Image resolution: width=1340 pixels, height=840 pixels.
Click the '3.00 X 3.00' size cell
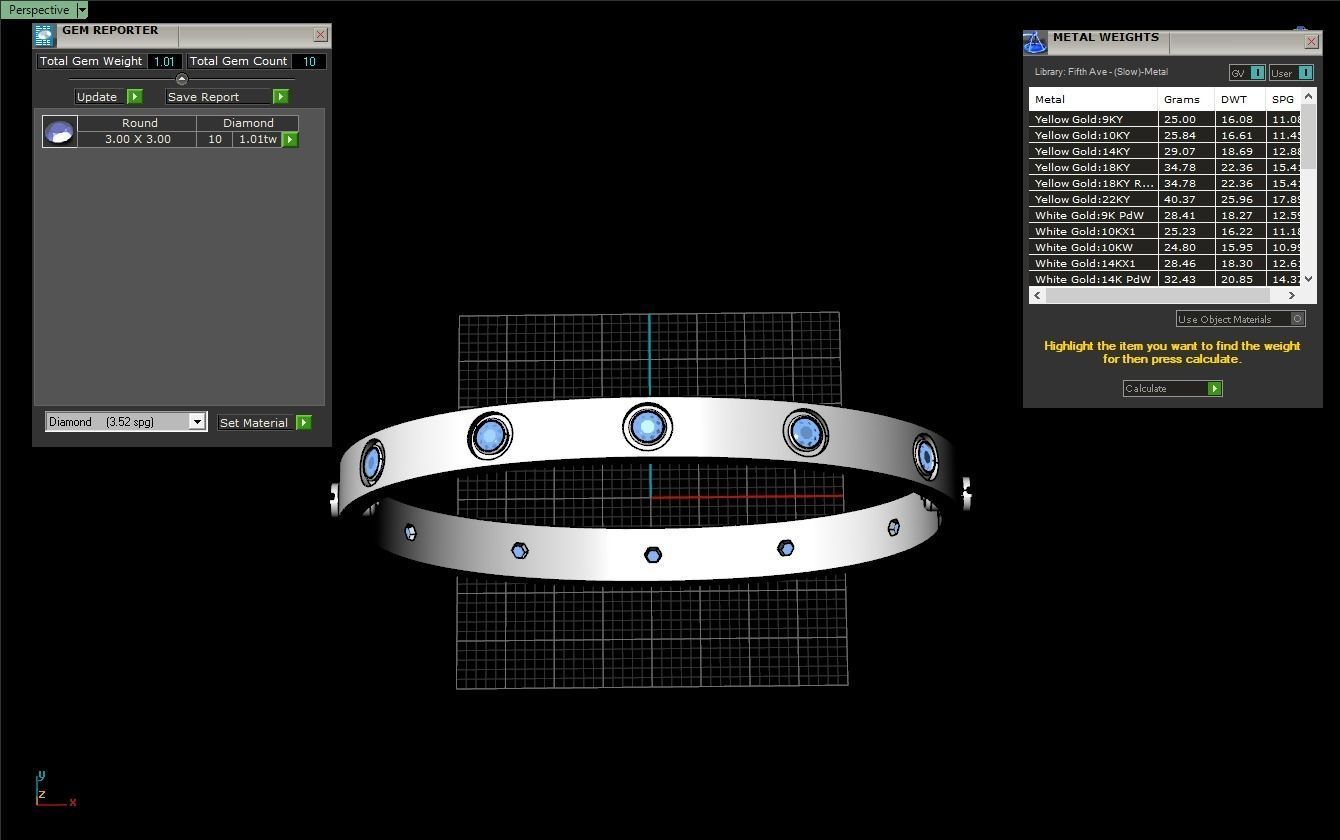pyautogui.click(x=138, y=139)
